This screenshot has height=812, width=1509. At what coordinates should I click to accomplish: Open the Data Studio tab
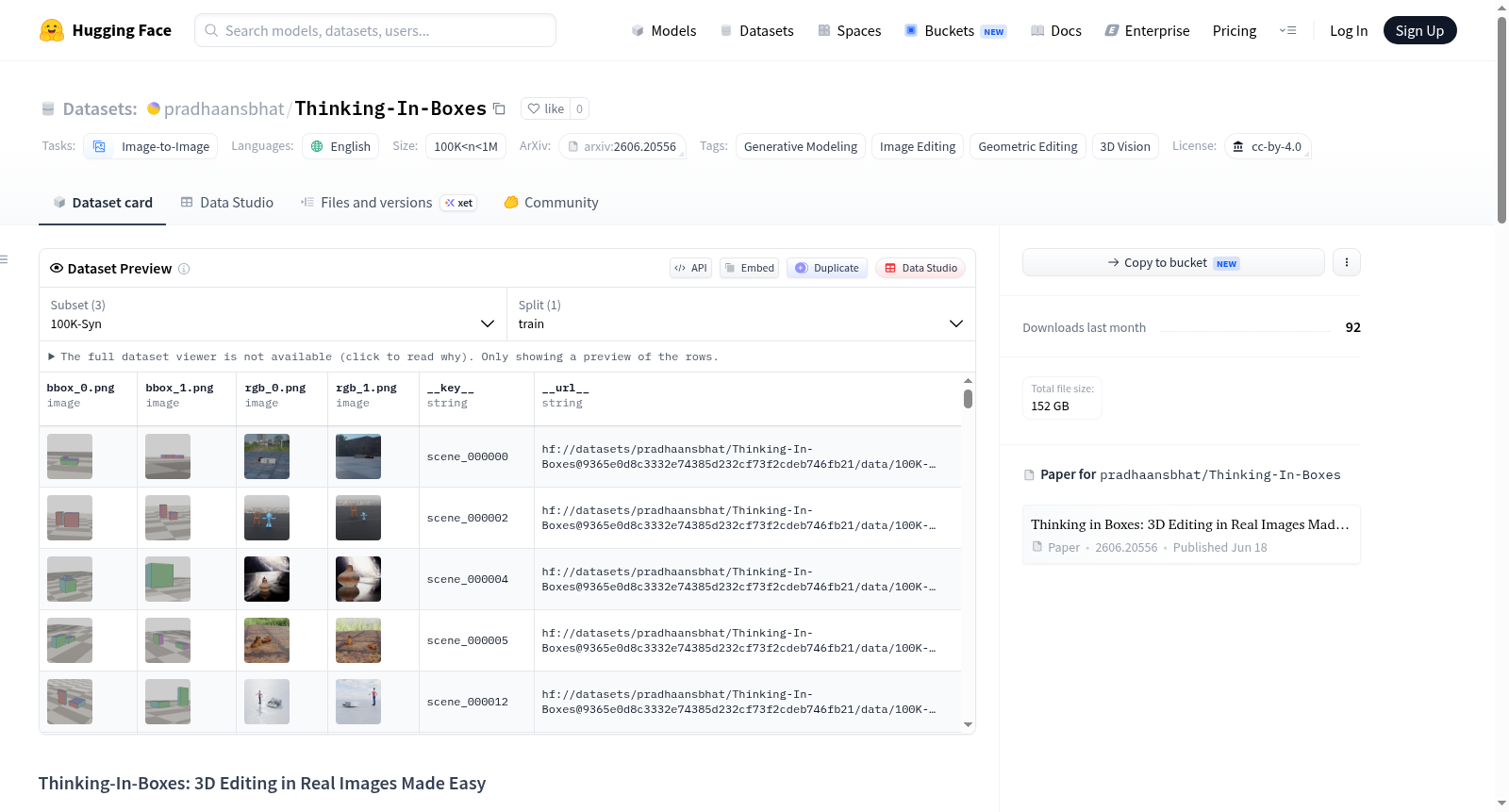tap(227, 203)
